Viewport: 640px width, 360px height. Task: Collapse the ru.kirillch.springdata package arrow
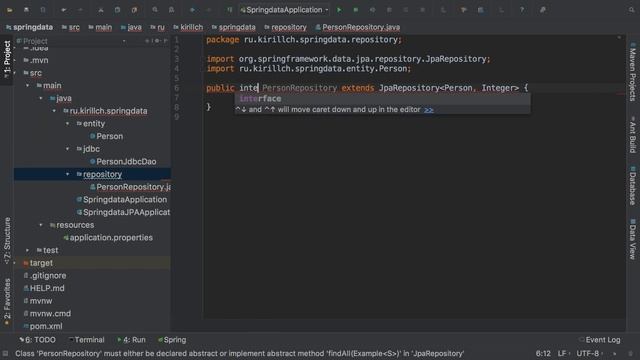click(x=54, y=111)
